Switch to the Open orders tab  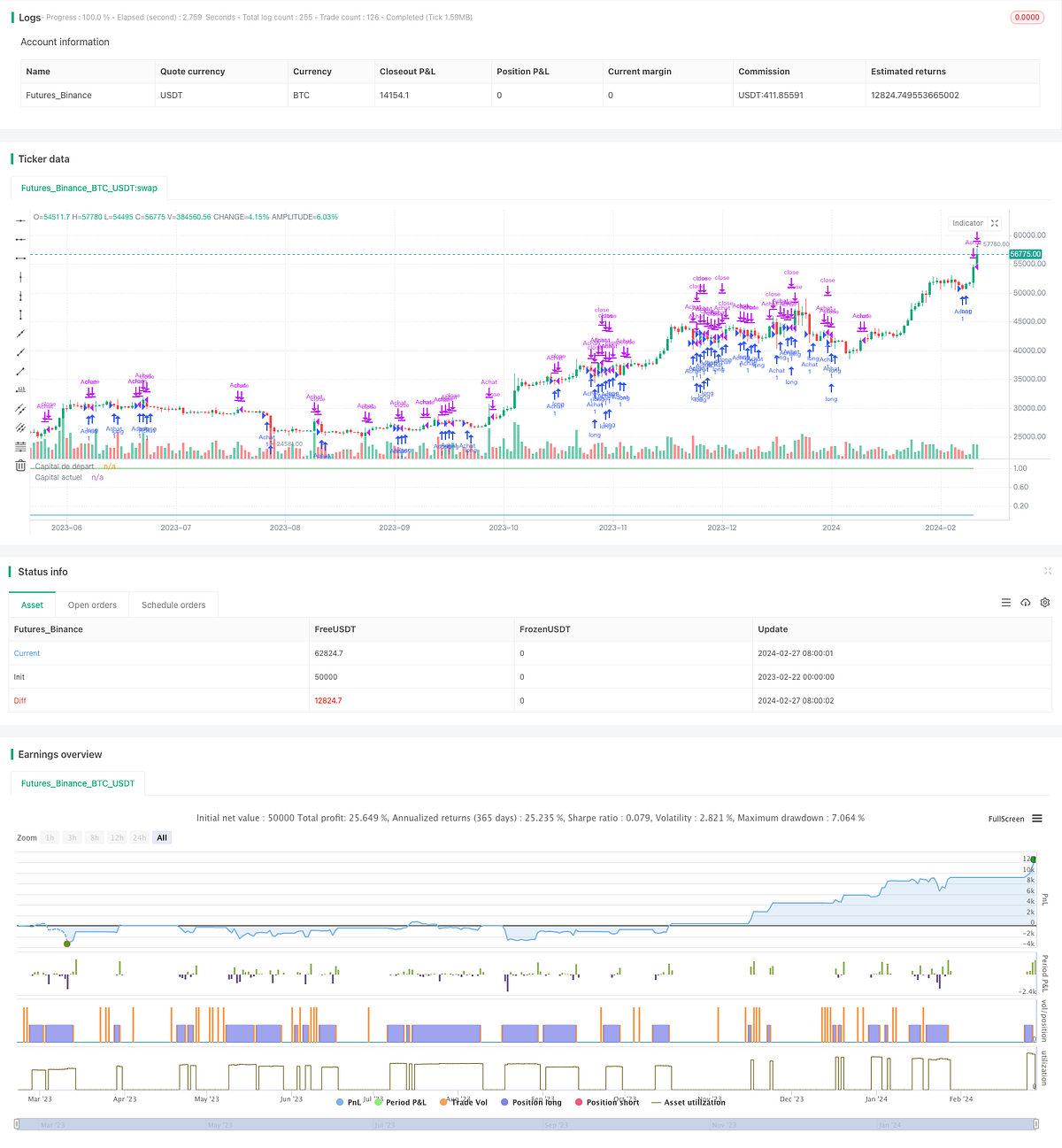(92, 605)
